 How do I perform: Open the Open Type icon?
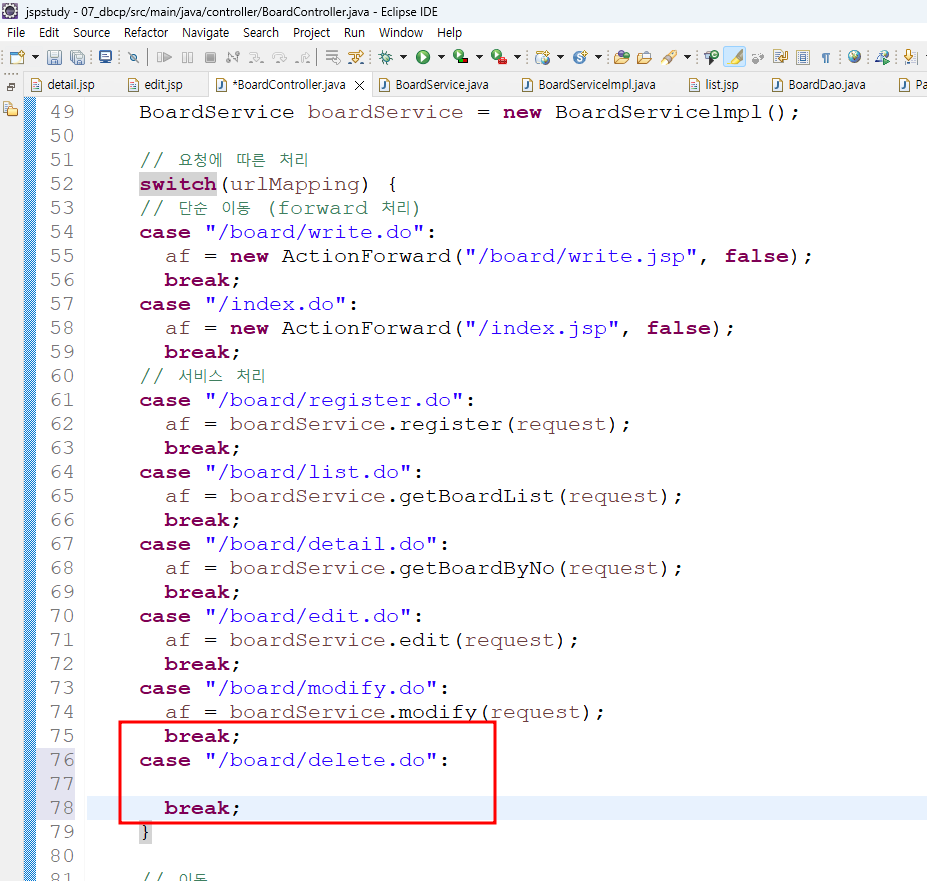point(621,57)
